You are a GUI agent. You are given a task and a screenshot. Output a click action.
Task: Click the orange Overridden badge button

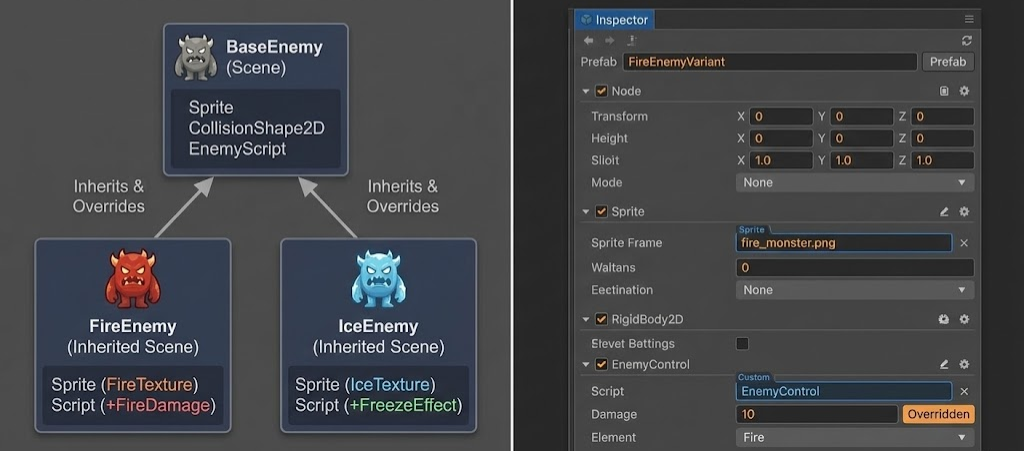(x=937, y=414)
